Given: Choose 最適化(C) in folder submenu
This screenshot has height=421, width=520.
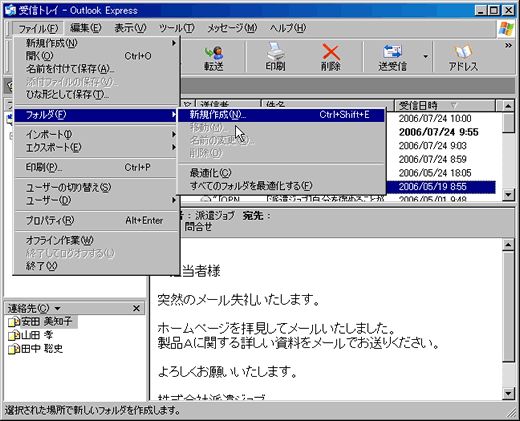Looking at the screenshot, I should coord(281,173).
